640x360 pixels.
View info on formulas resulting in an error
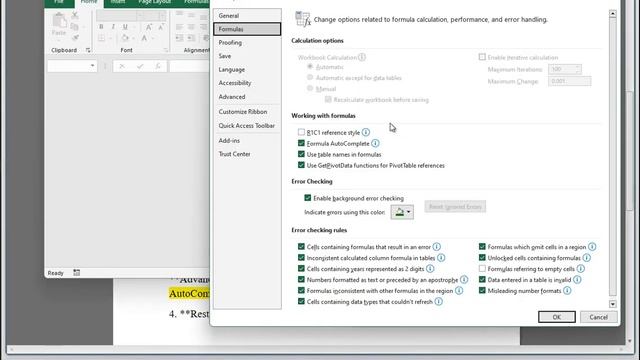(x=436, y=247)
